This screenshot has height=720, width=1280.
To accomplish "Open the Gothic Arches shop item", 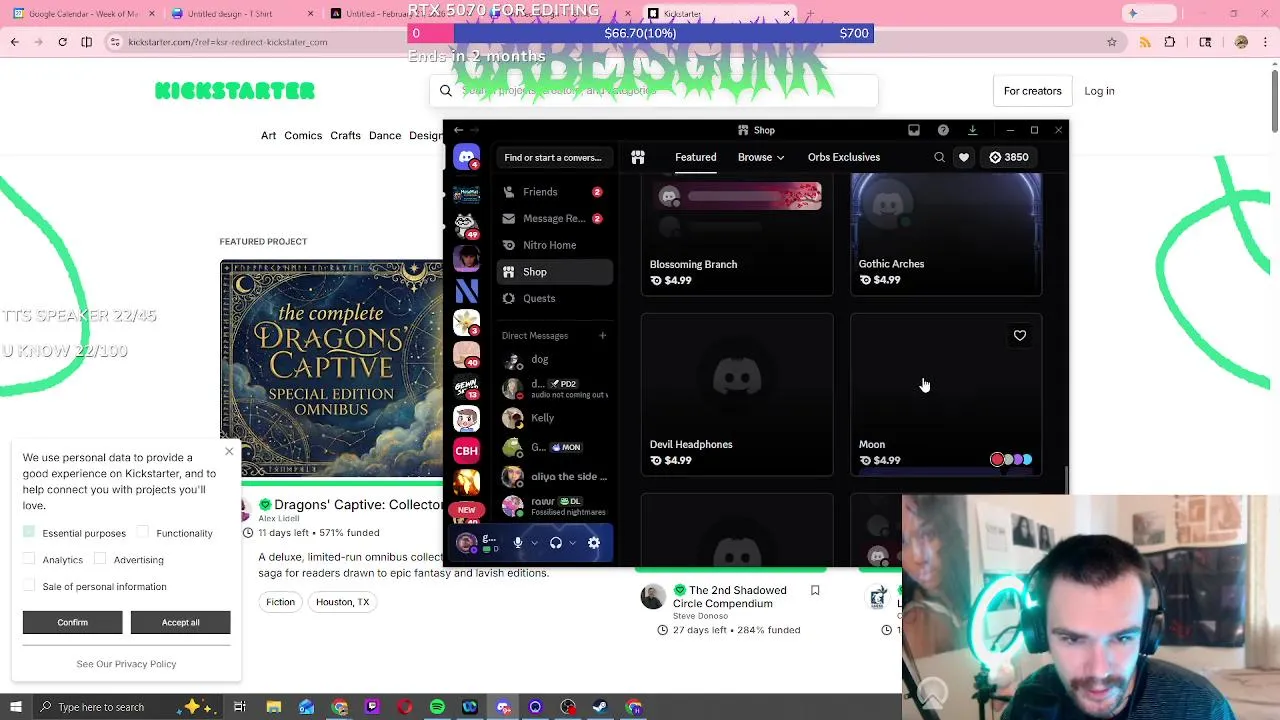I will 946,234.
